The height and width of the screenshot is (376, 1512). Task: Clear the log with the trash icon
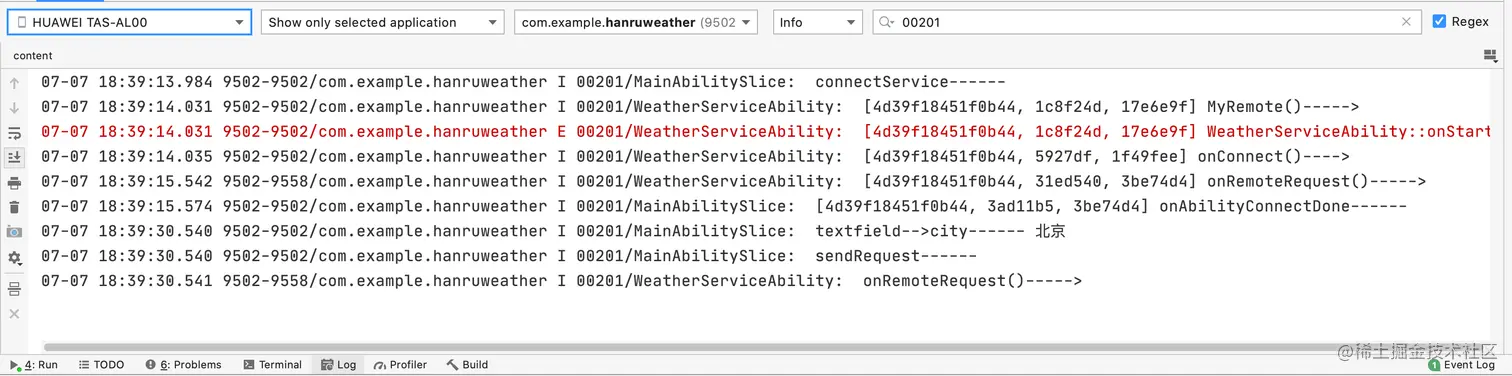[x=14, y=207]
